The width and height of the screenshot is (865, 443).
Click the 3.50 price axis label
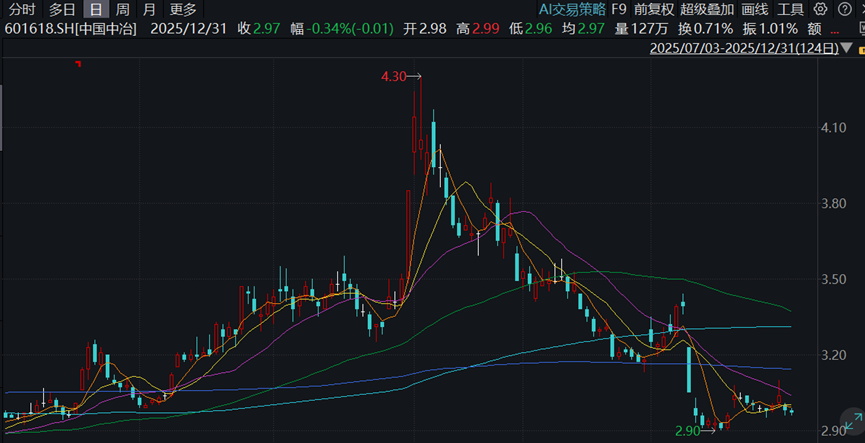pos(834,279)
